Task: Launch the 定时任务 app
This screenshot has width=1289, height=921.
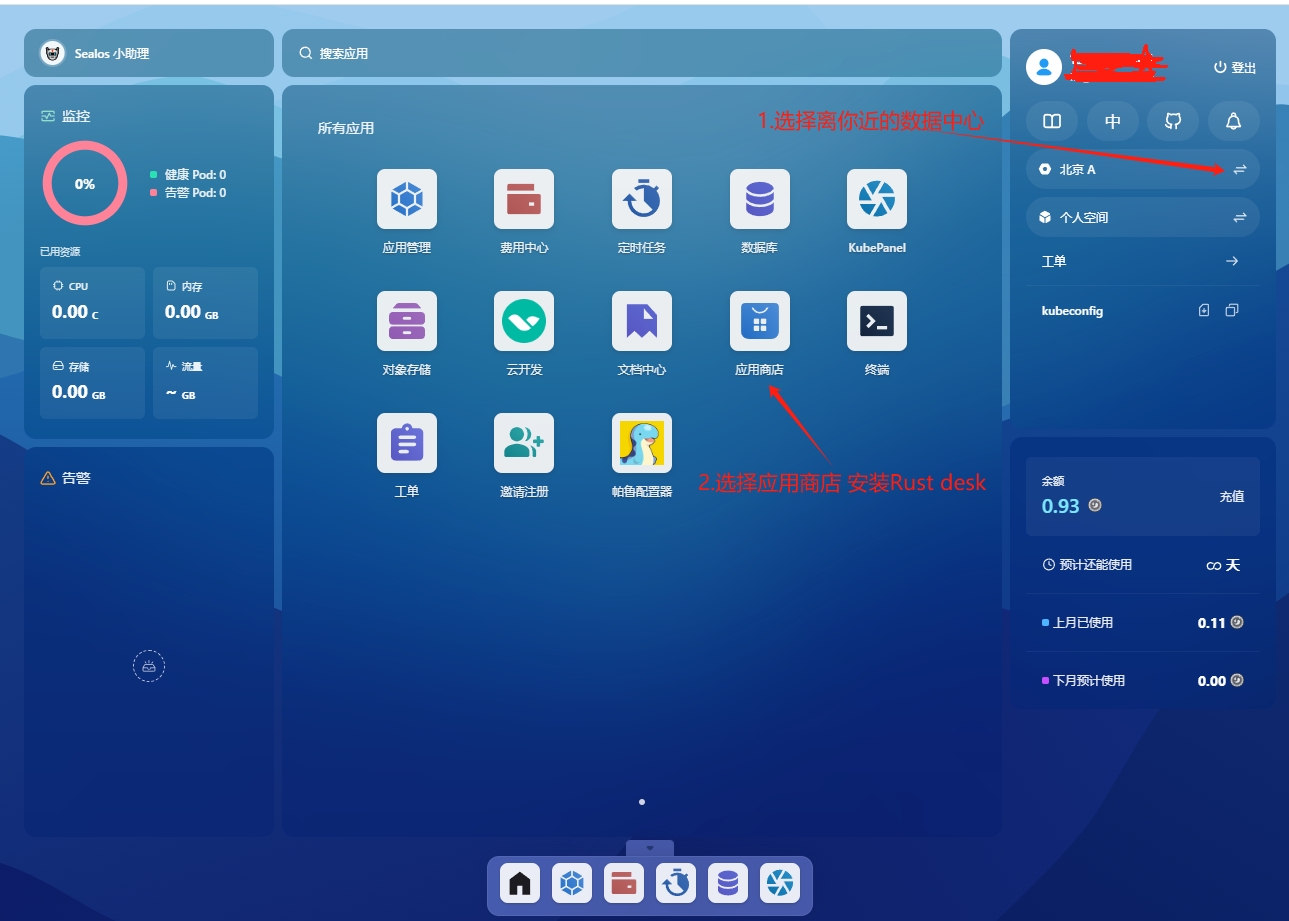Action: pyautogui.click(x=642, y=199)
